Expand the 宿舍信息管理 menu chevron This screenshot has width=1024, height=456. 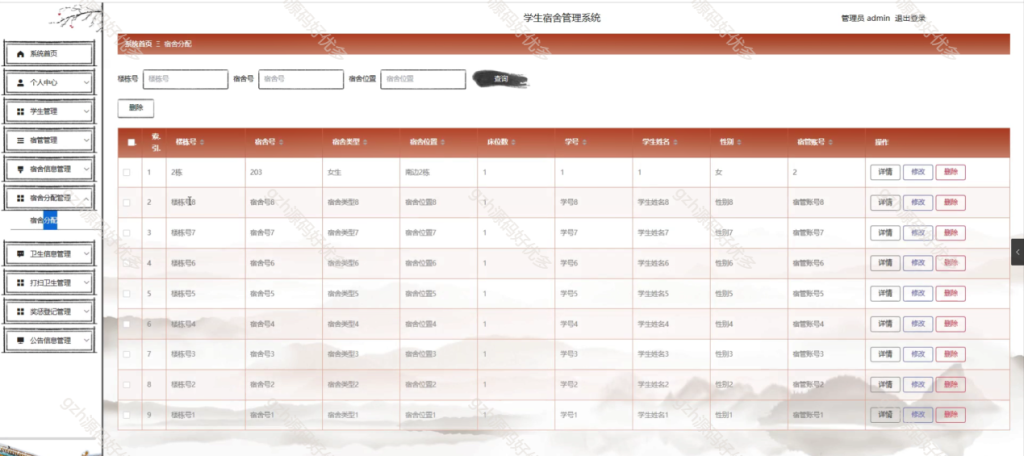(87, 169)
